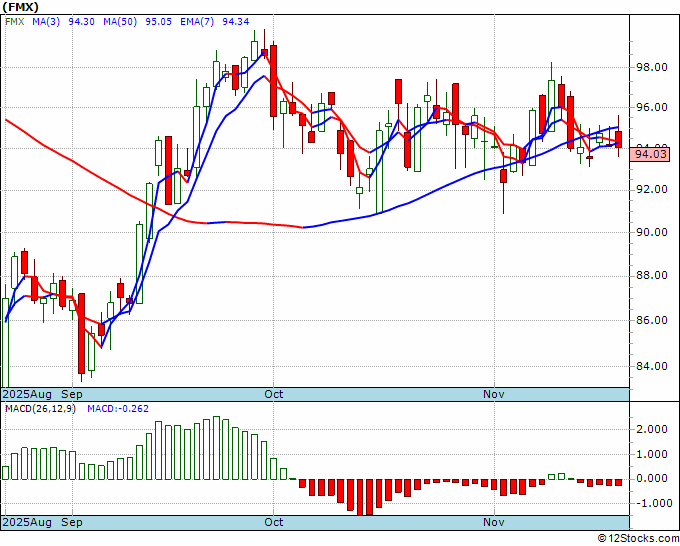Click the MA(3) legend label
Viewport: 680px width, 546px height.
(x=46, y=22)
